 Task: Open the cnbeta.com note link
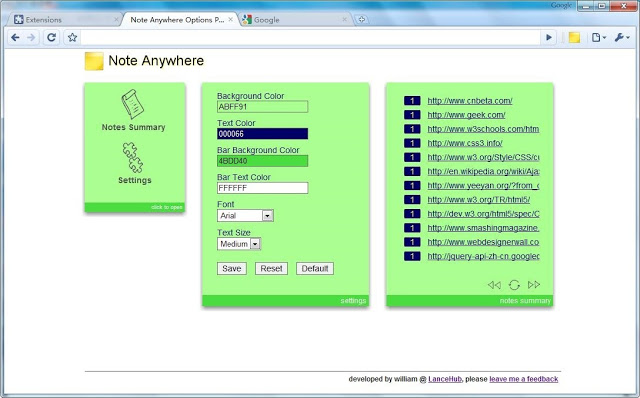(470, 101)
